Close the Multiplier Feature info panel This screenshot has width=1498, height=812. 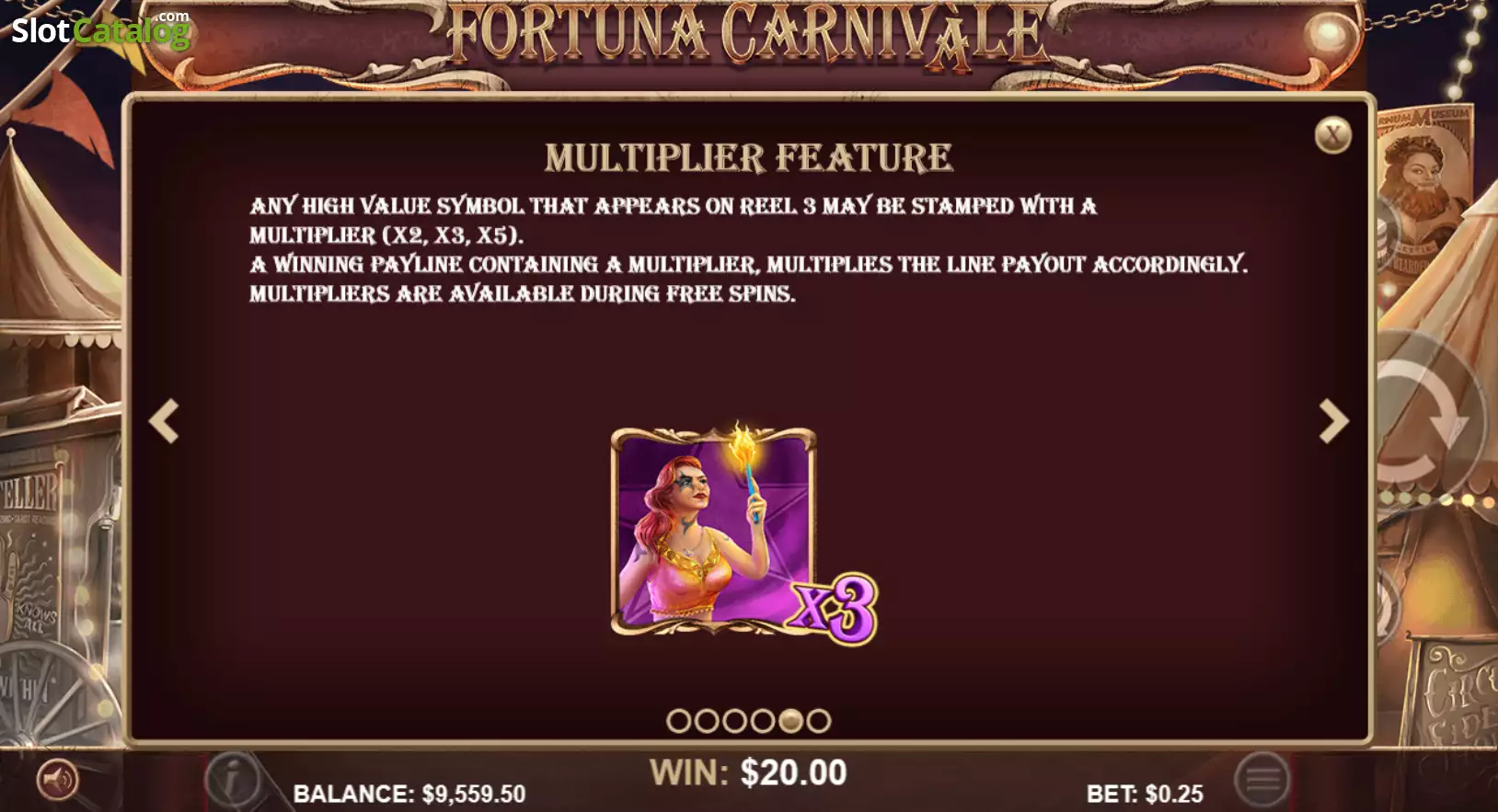pos(1332,135)
